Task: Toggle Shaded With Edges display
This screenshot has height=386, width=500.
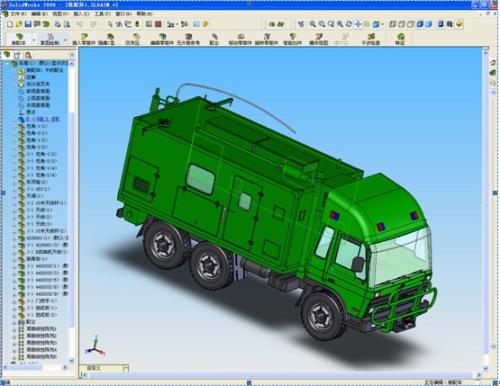Action: [x=420, y=24]
